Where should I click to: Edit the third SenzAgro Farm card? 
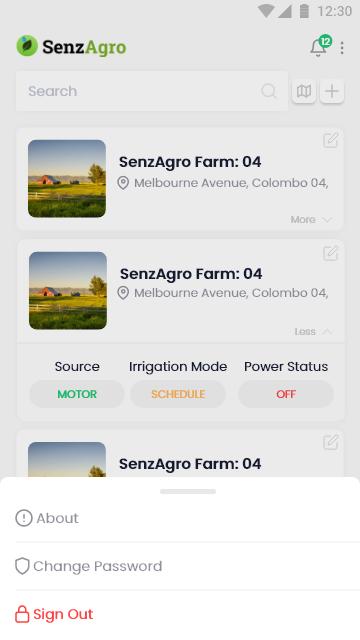[x=331, y=442]
